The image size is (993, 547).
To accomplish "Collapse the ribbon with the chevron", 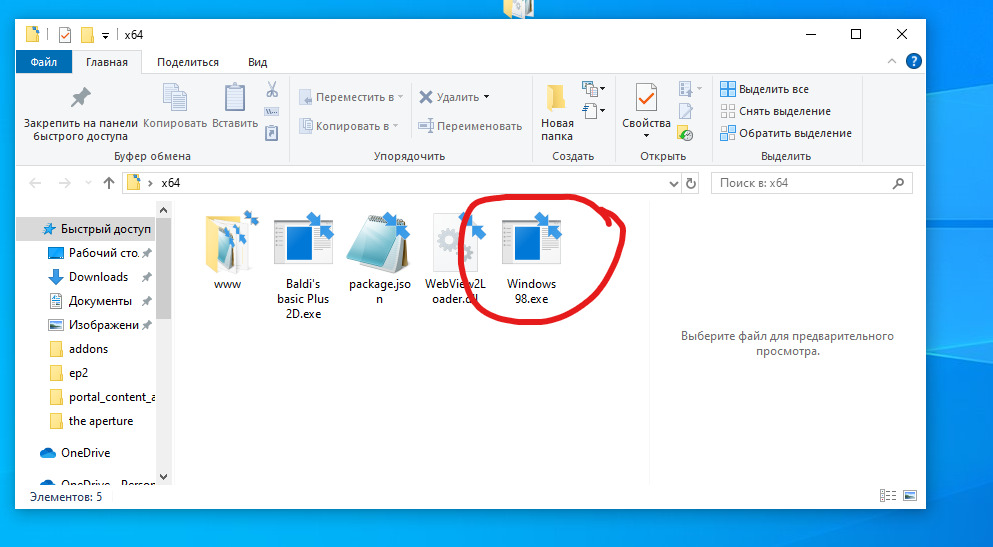I will [892, 61].
